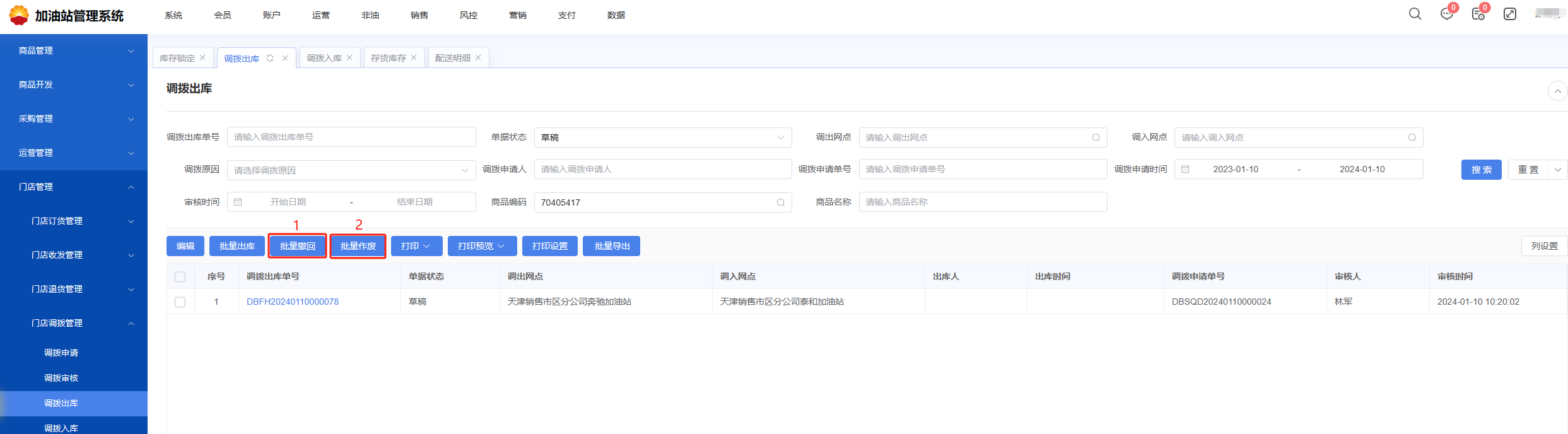Toggle the select-all checkbox in table header
This screenshot has width=1568, height=434.
point(180,277)
